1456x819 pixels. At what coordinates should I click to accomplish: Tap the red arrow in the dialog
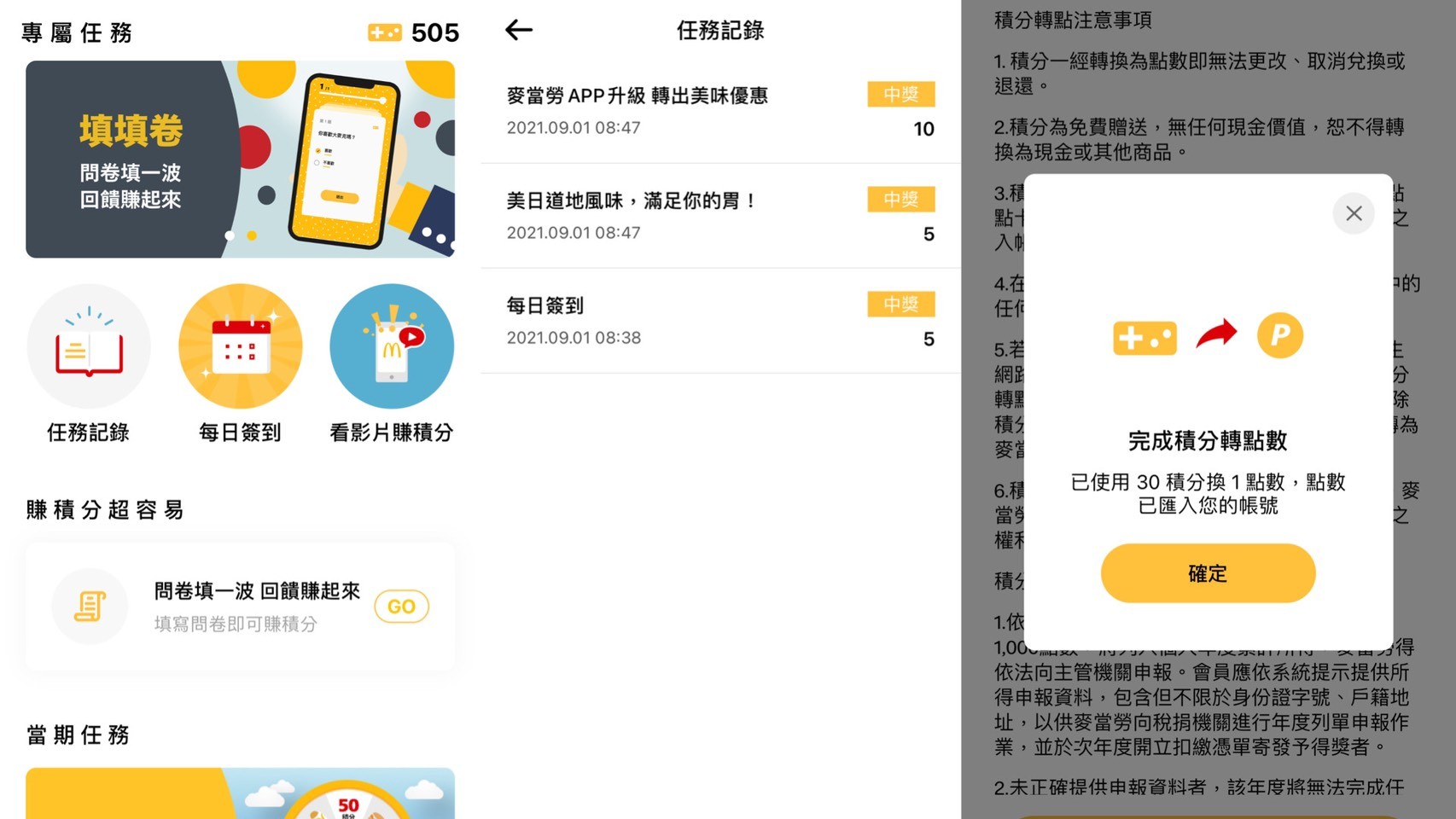1217,334
